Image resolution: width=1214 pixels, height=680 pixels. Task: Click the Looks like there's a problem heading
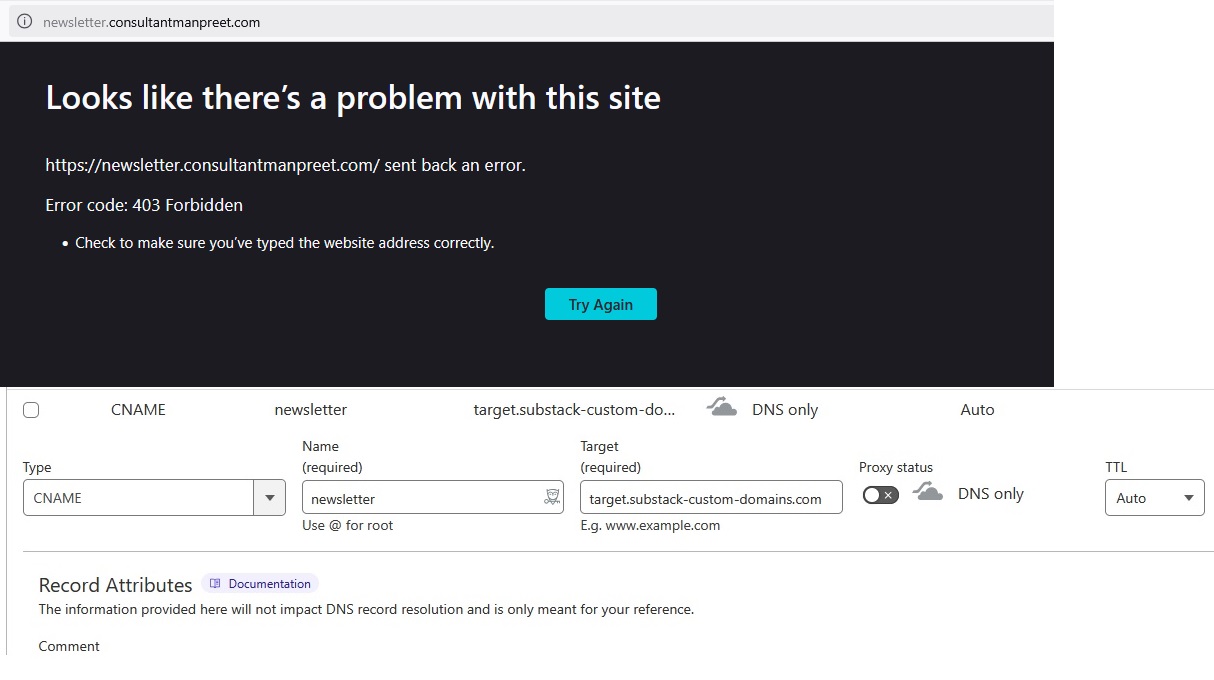353,98
